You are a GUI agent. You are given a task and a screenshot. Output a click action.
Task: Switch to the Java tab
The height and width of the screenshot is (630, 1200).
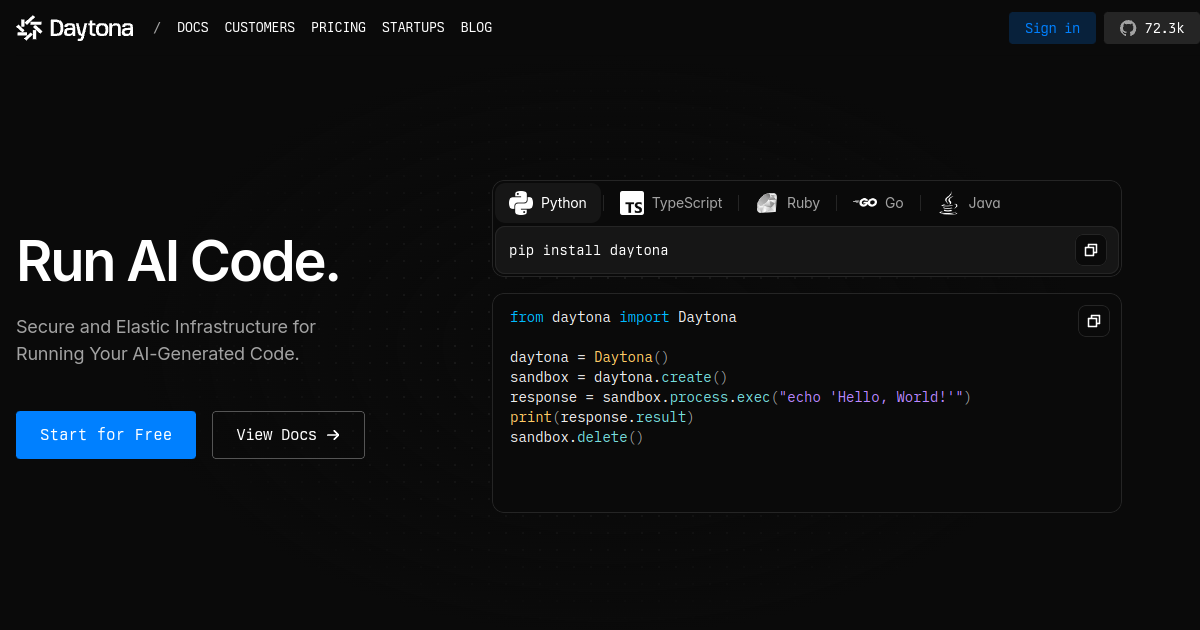pos(969,203)
